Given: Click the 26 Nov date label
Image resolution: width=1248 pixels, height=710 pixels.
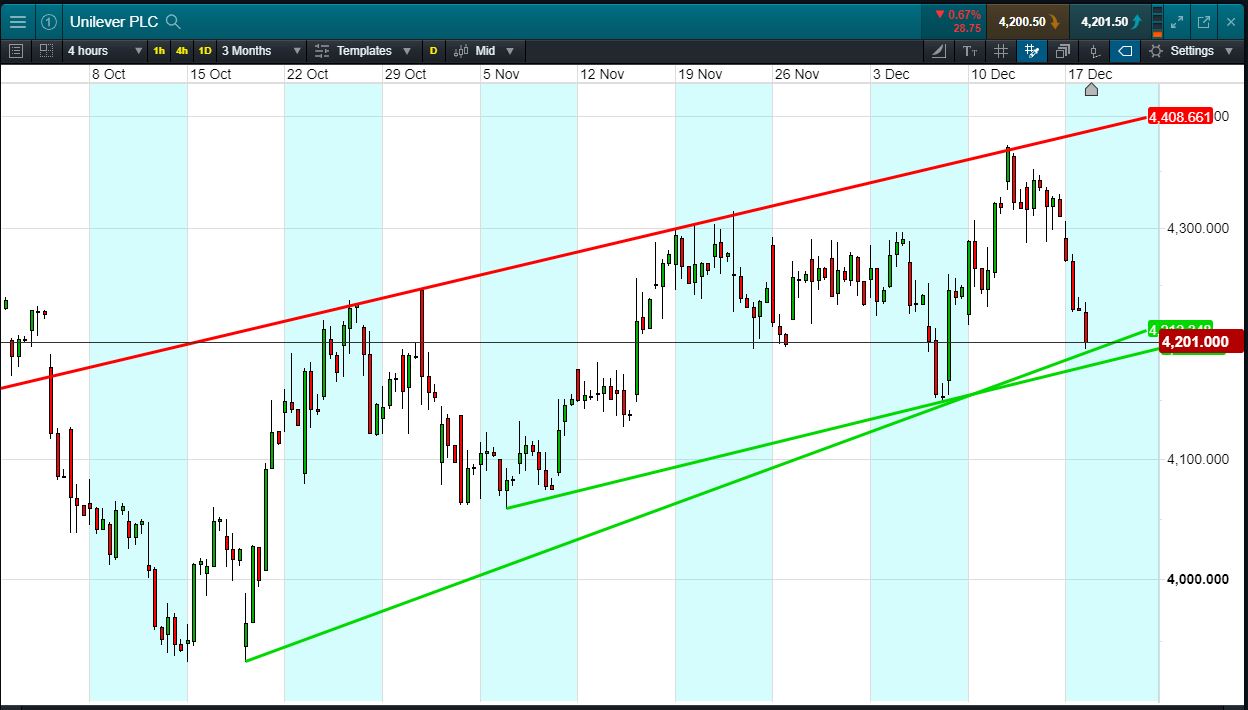Looking at the screenshot, I should click(x=797, y=74).
